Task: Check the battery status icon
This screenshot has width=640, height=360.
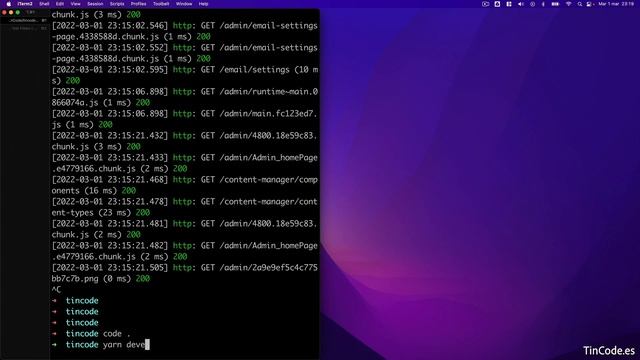Action: click(x=556, y=4)
